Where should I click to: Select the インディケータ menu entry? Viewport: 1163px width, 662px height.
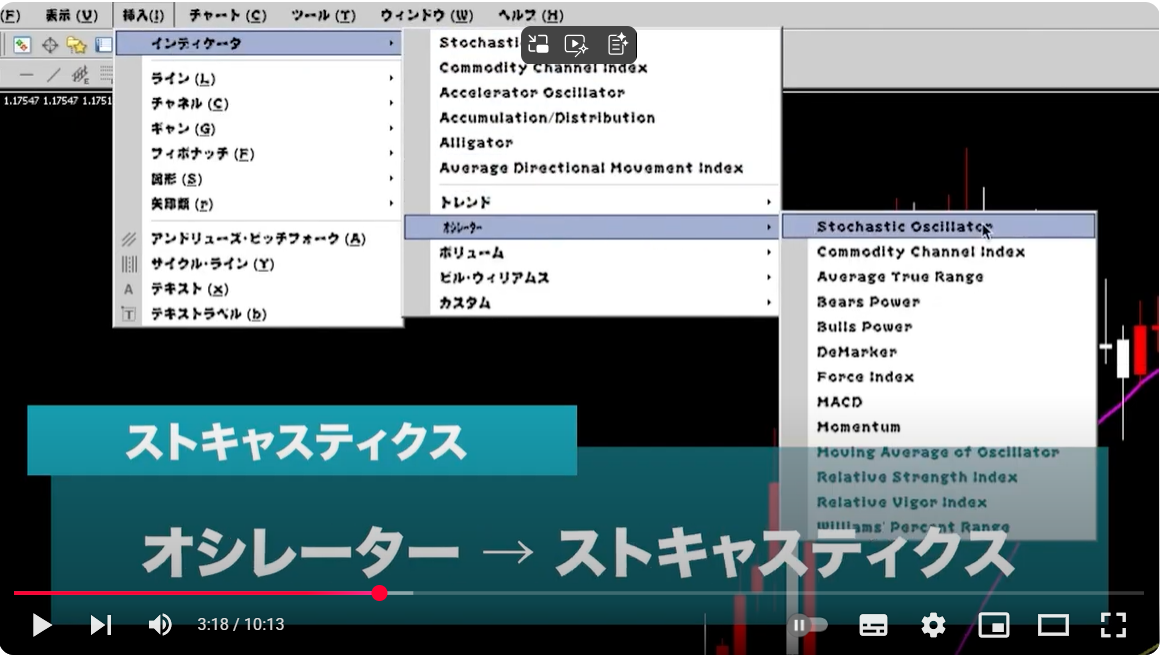tap(260, 44)
